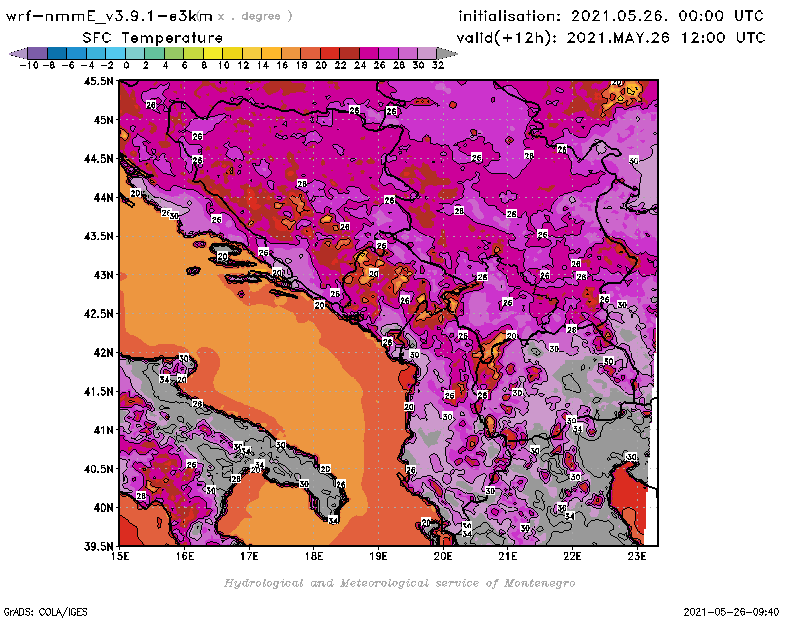The height and width of the screenshot is (618, 800).
Task: Click the 41.5N latitude label
Action: (98, 391)
